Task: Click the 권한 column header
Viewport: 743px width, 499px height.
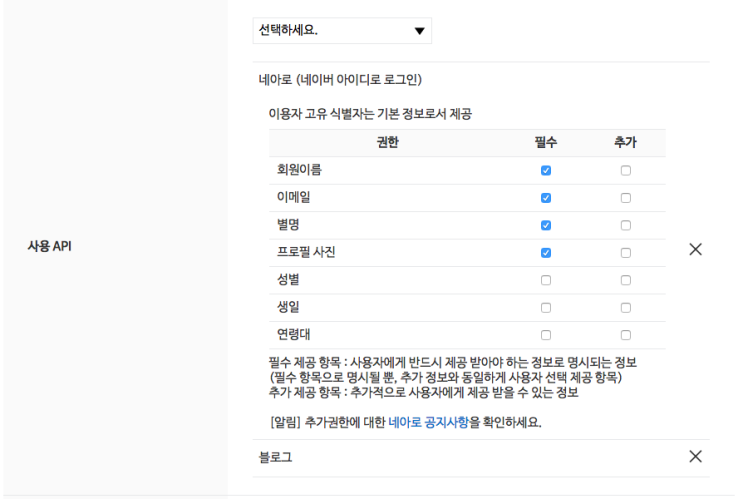Action: (388, 142)
